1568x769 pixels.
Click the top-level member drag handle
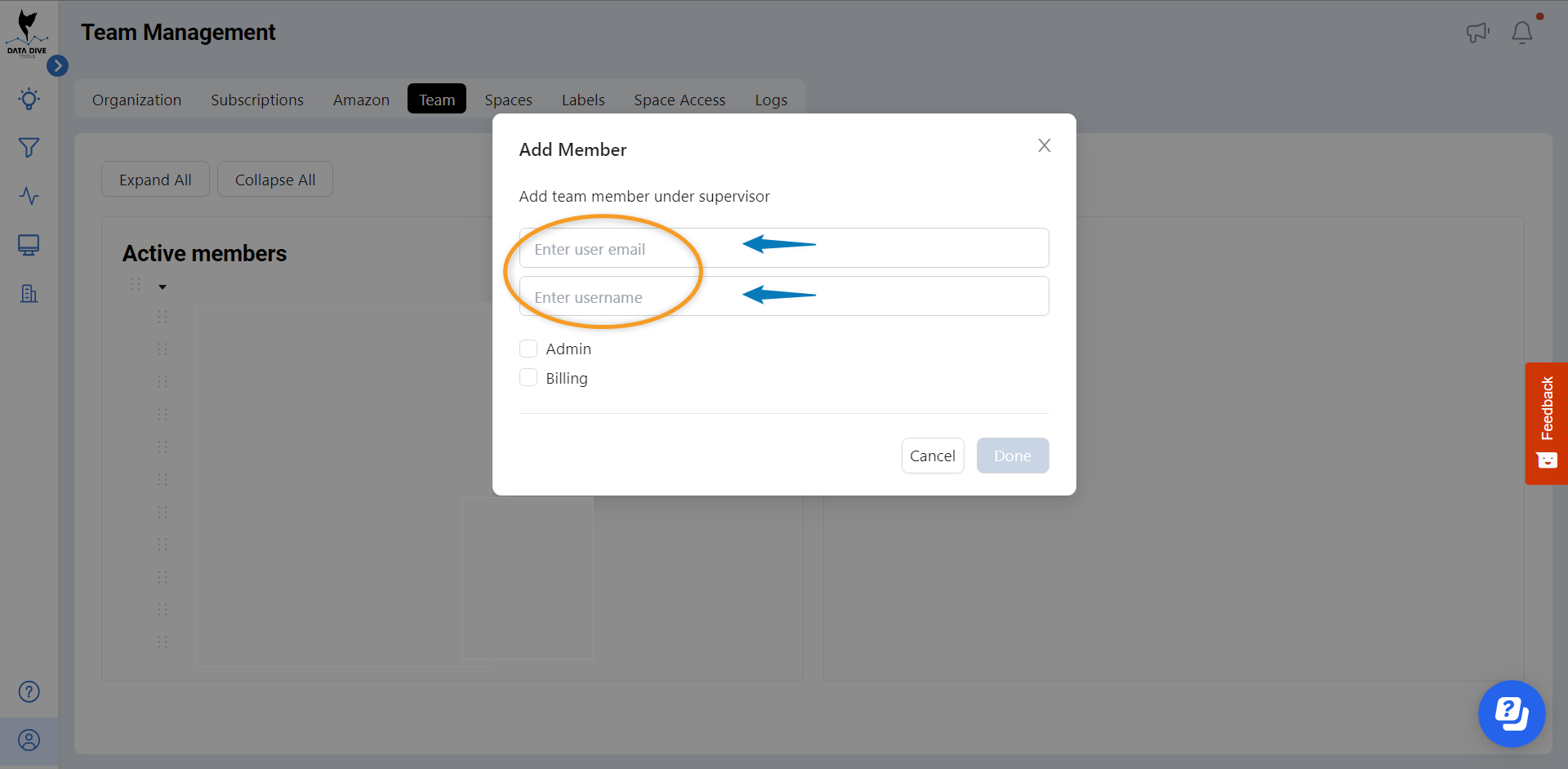[x=136, y=285]
